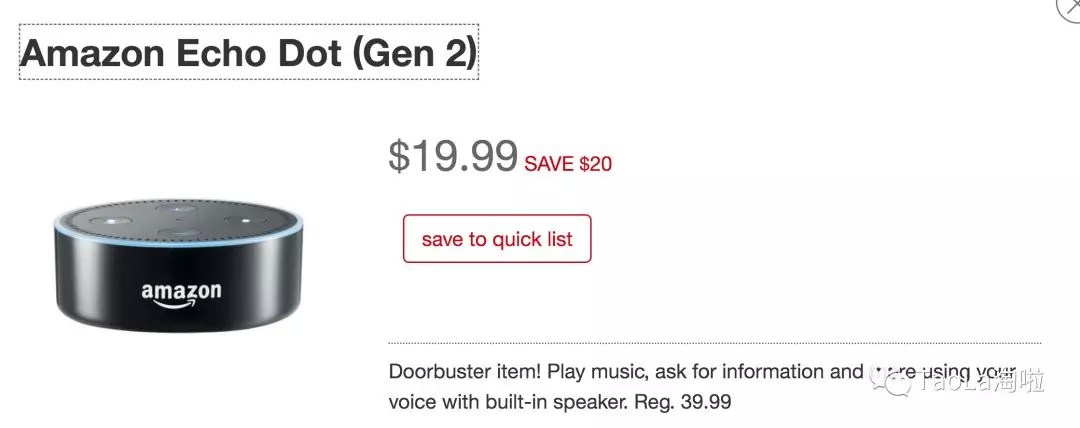Click the $19.99 price
The width and height of the screenshot is (1080, 428).
[x=453, y=155]
